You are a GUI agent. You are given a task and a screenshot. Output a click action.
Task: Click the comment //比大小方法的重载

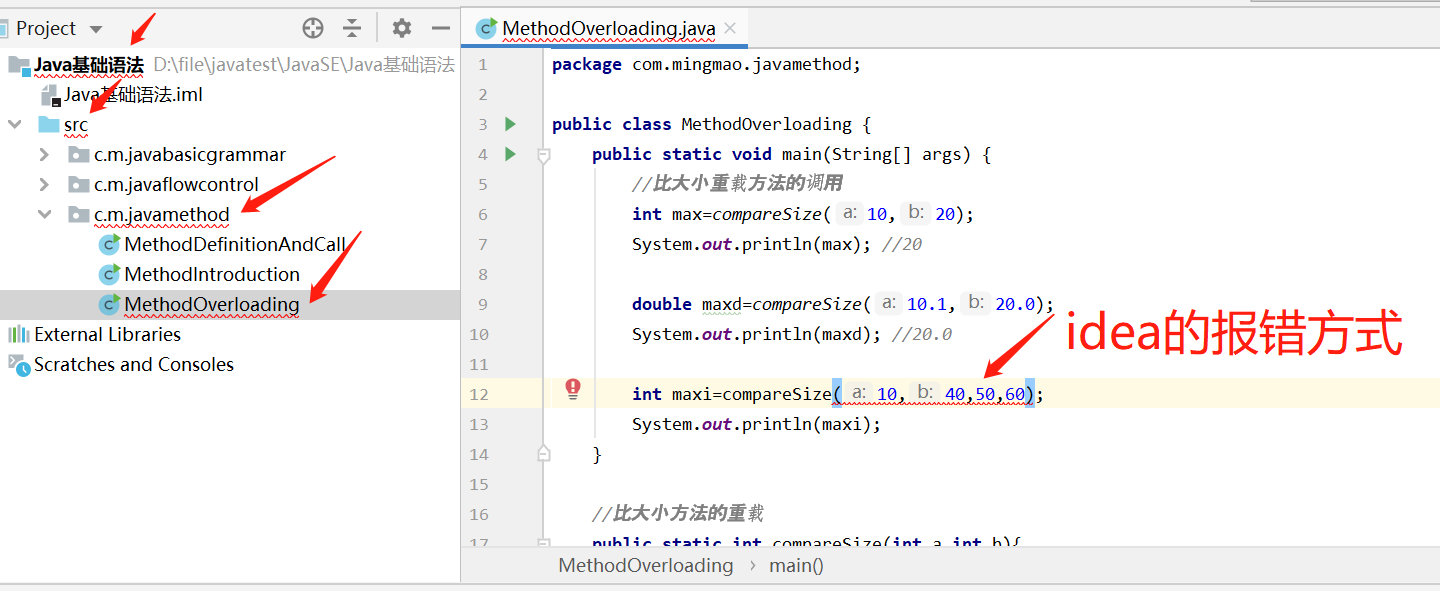[678, 514]
